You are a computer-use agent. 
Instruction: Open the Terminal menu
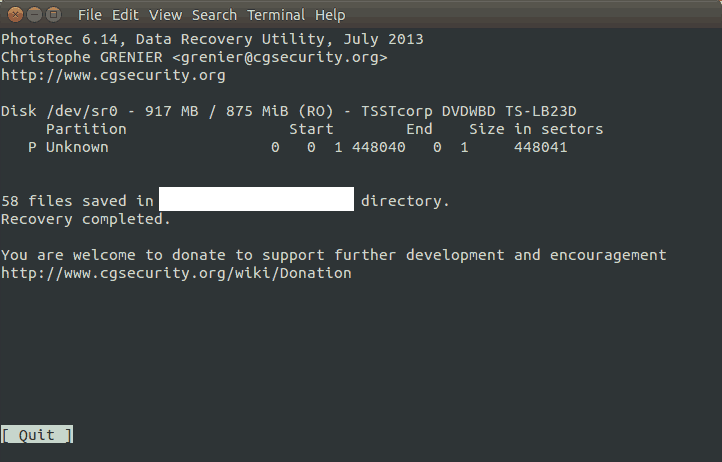(x=275, y=15)
